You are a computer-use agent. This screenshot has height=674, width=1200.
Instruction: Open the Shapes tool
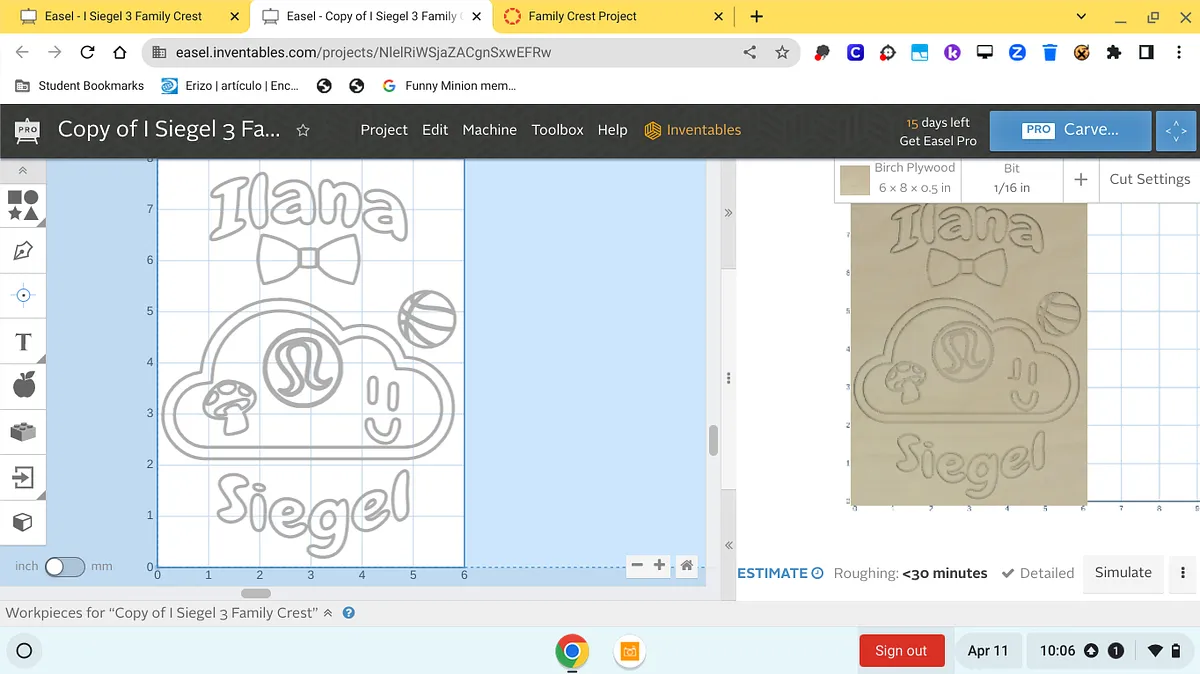tap(23, 205)
